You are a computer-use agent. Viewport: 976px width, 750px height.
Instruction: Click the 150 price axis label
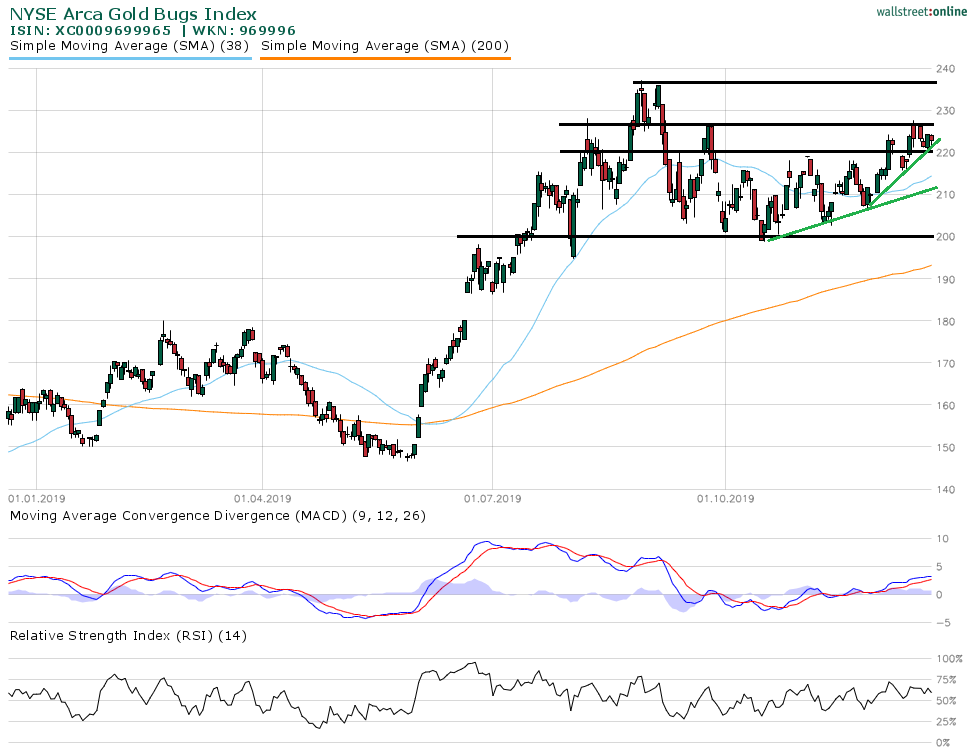pos(946,448)
